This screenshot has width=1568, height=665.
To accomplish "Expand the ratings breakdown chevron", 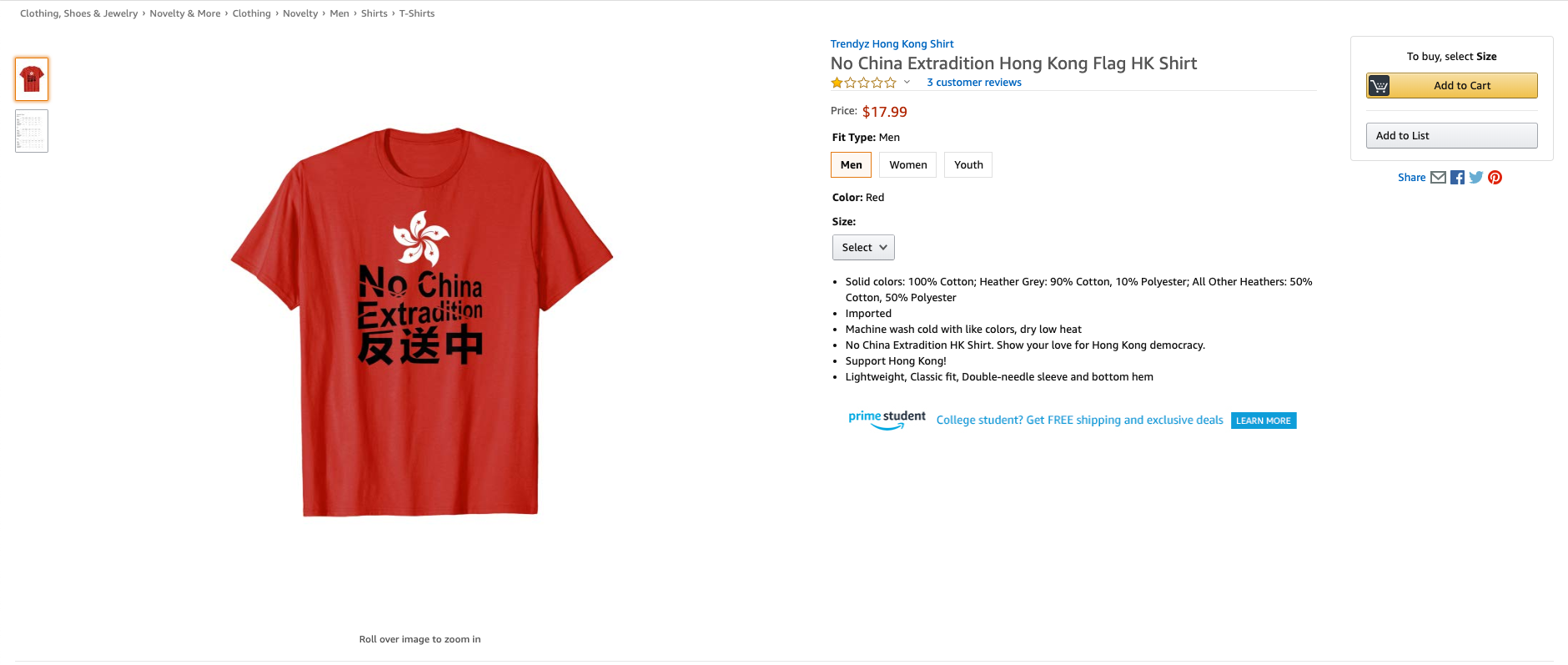I will (x=907, y=83).
